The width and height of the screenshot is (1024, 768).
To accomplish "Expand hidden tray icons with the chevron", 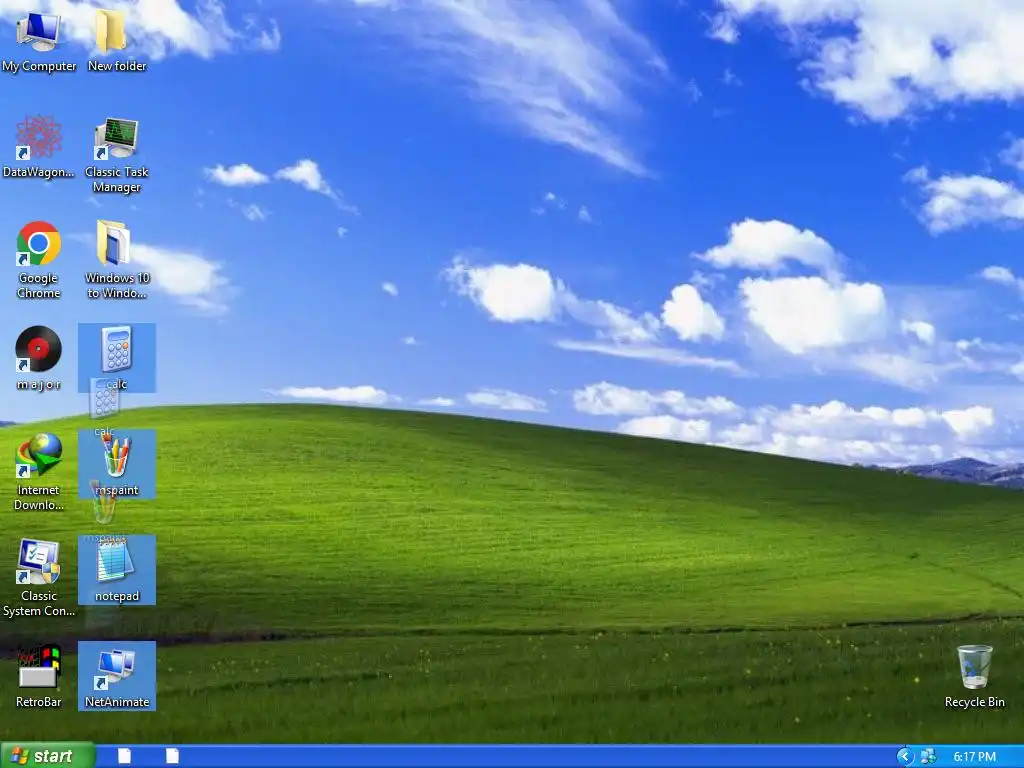I will (x=905, y=757).
